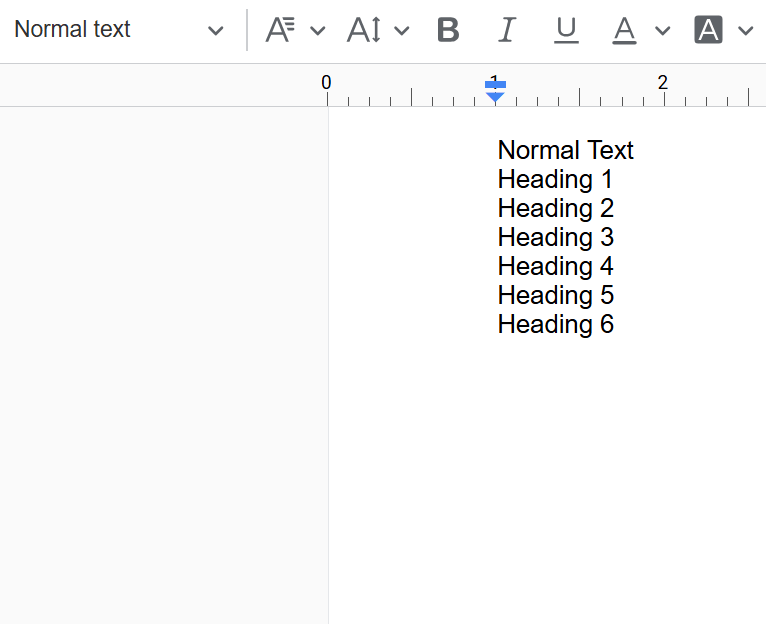
Task: Click the line 'Heading 5'
Action: (x=556, y=295)
